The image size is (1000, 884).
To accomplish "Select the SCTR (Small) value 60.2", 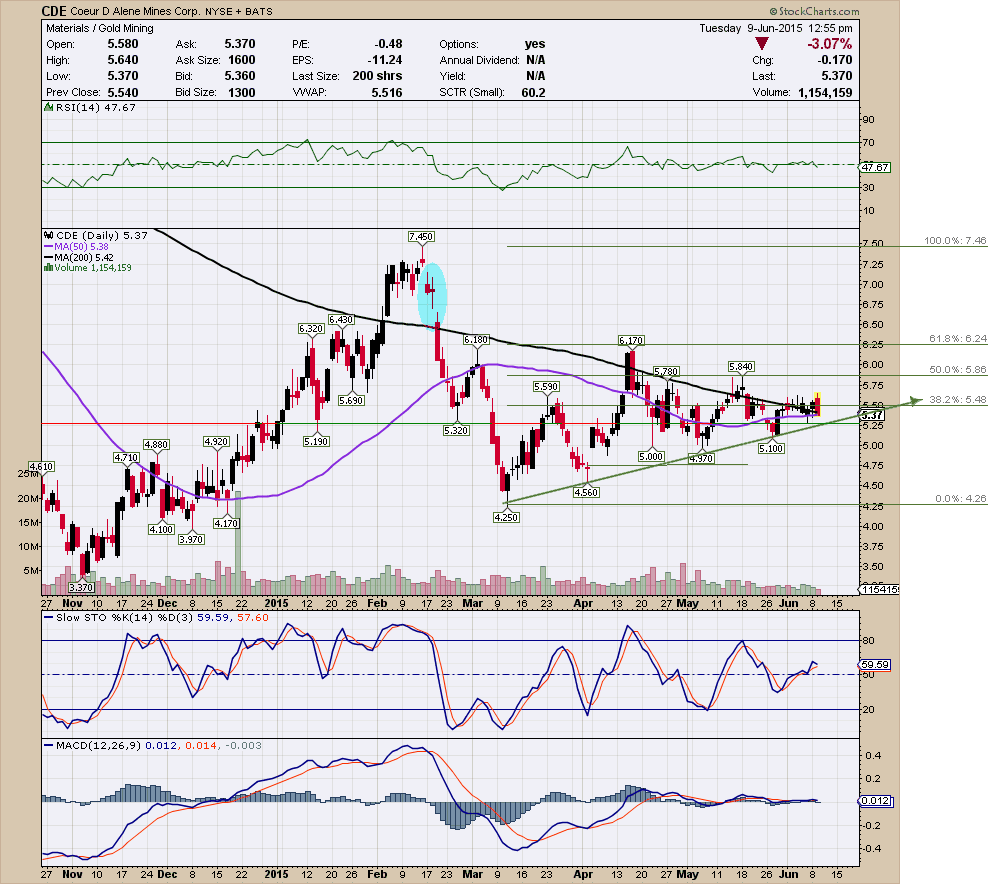I will click(x=533, y=92).
